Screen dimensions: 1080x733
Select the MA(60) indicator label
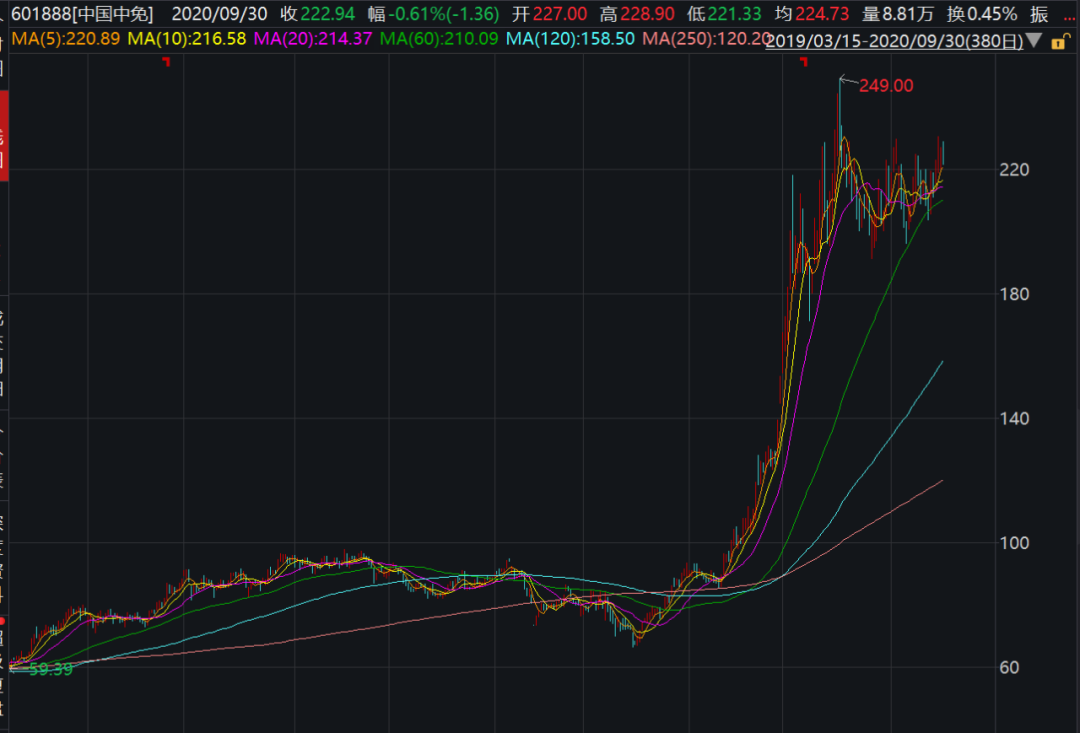pos(439,39)
